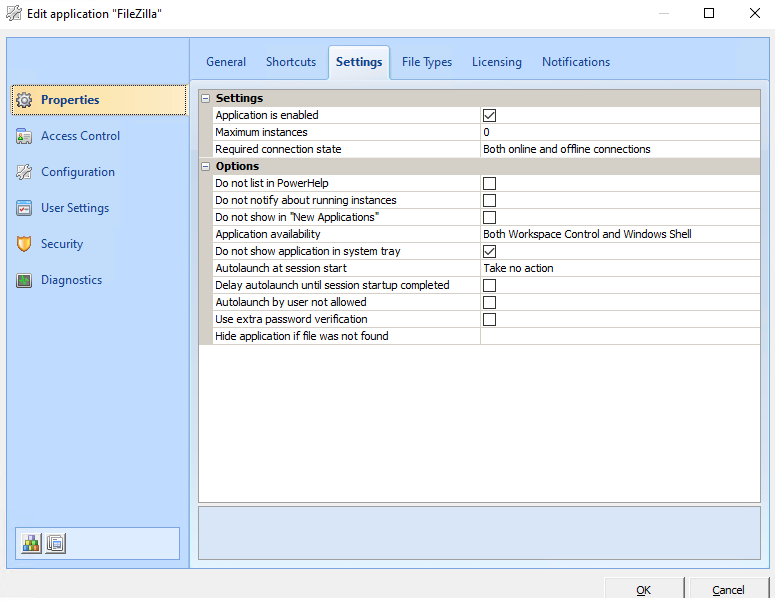Open Configuration section
Viewport: 775px width, 601px height.
click(x=99, y=172)
